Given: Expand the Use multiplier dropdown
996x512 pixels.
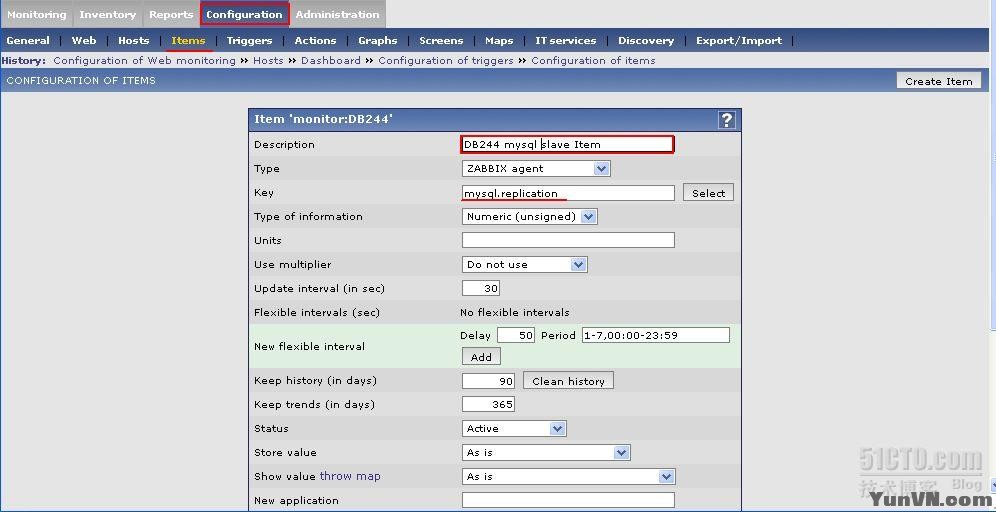Looking at the screenshot, I should click(x=525, y=264).
